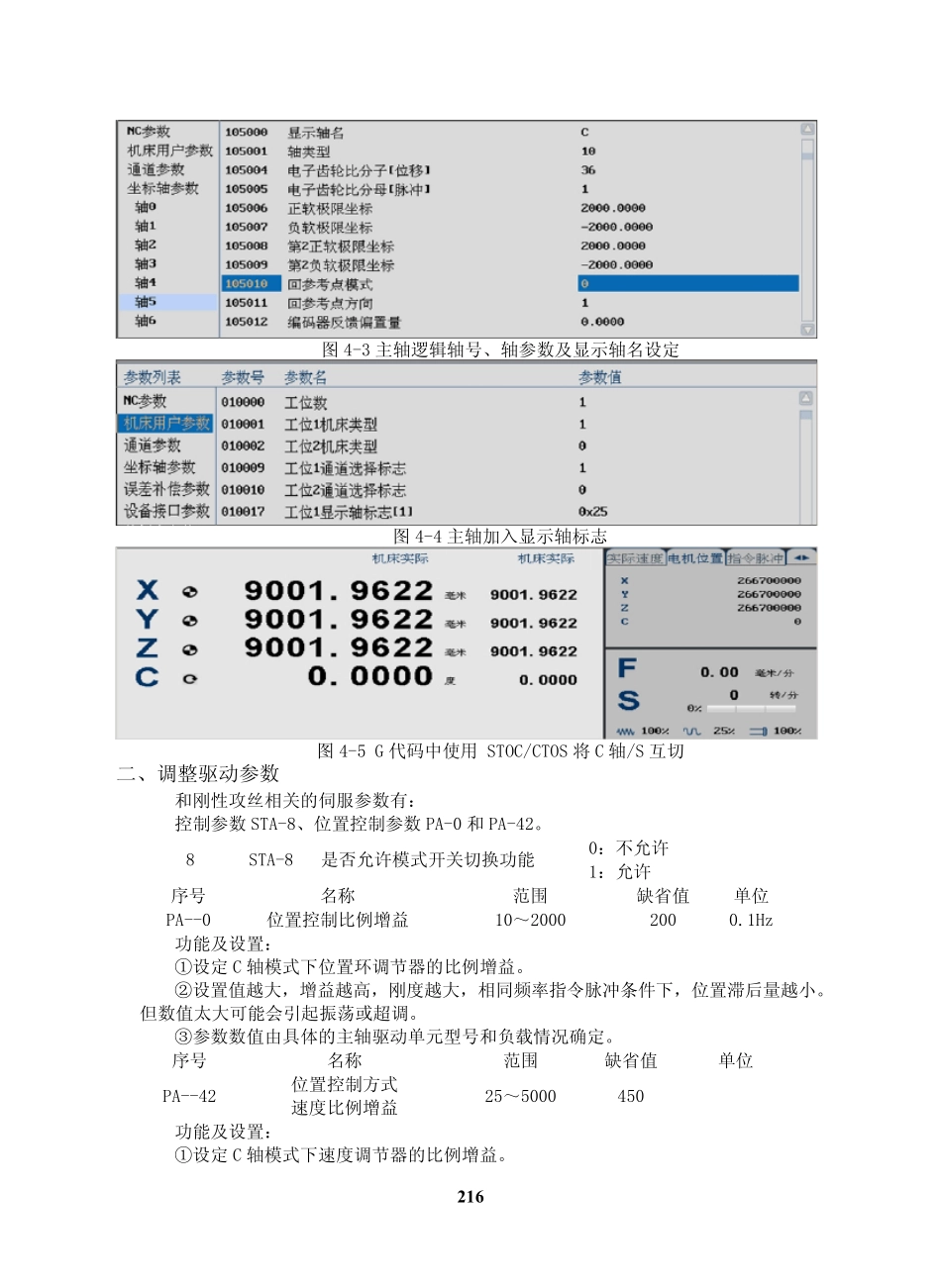Click the scroll-down arrow in axis parameter list
This screenshot has height=1288, width=941.
point(807,330)
